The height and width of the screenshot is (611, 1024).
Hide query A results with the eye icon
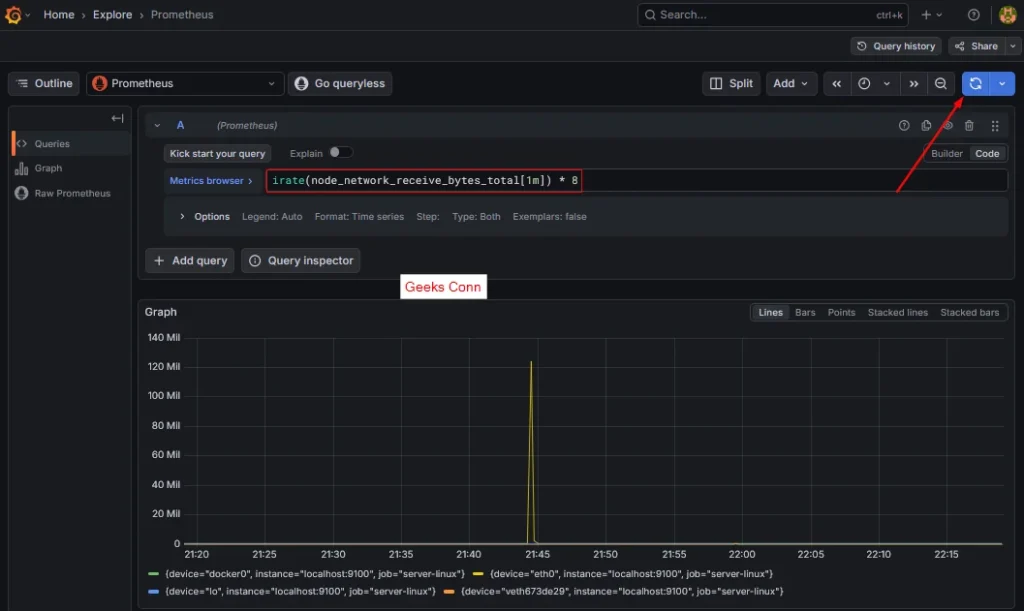(948, 125)
